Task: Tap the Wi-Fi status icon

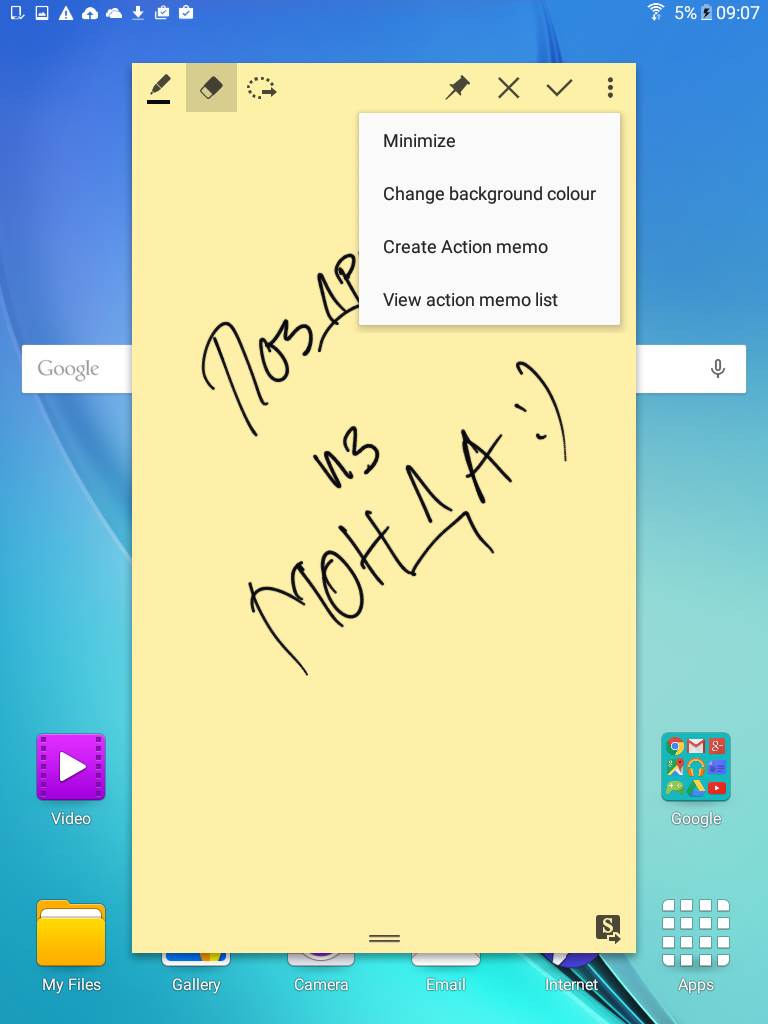Action: coord(656,12)
